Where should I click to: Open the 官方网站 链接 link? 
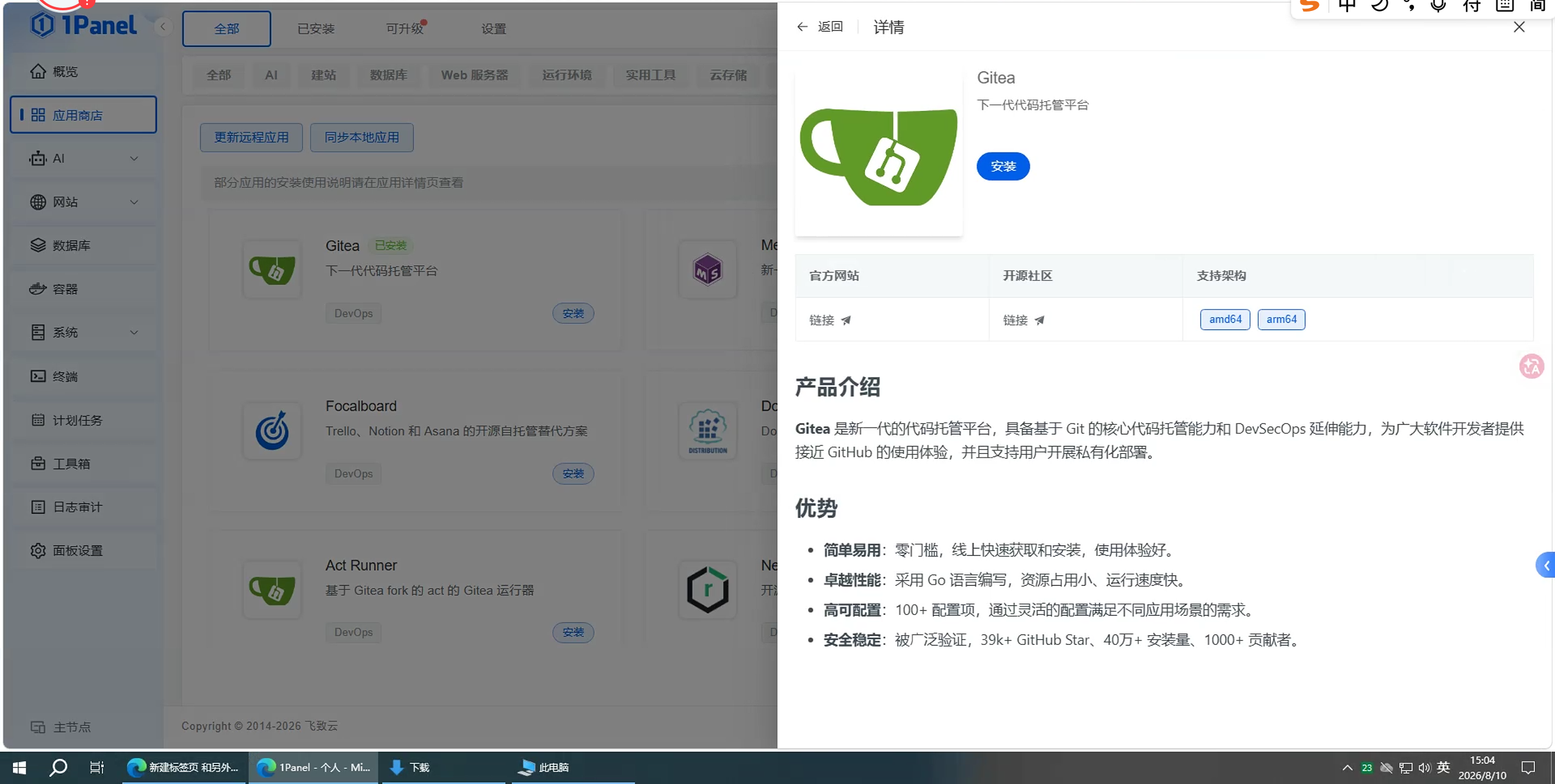pos(830,320)
